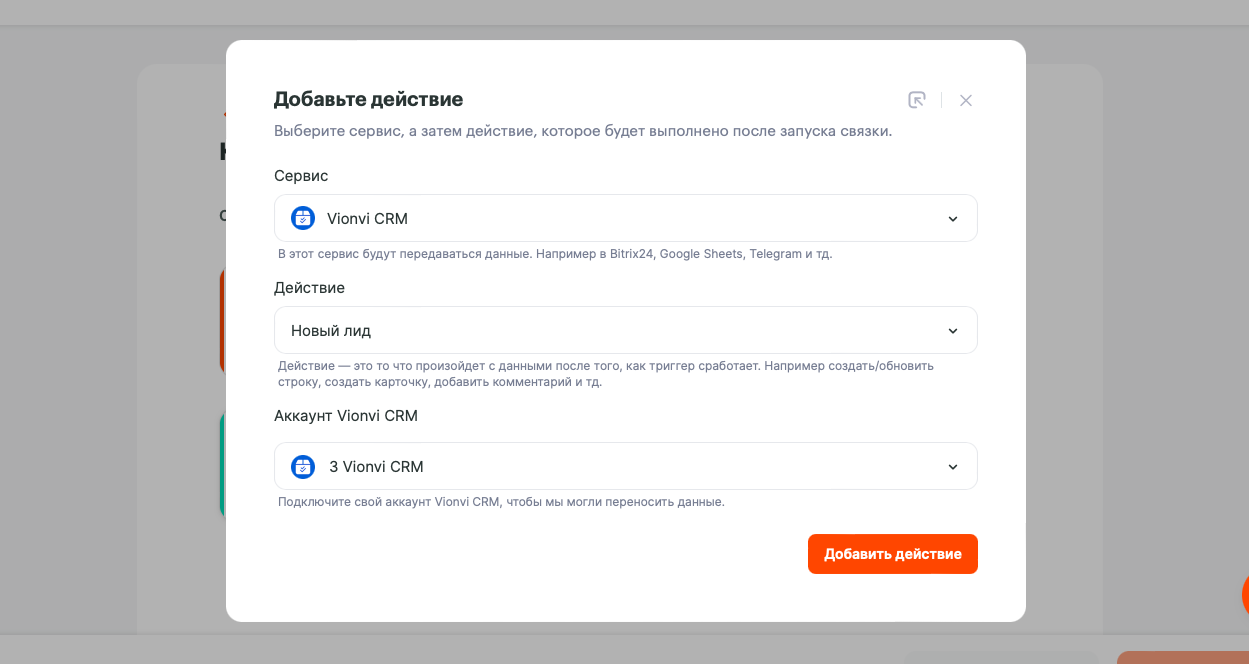Click the Добавить действие button
The width and height of the screenshot is (1249, 664).
893,554
